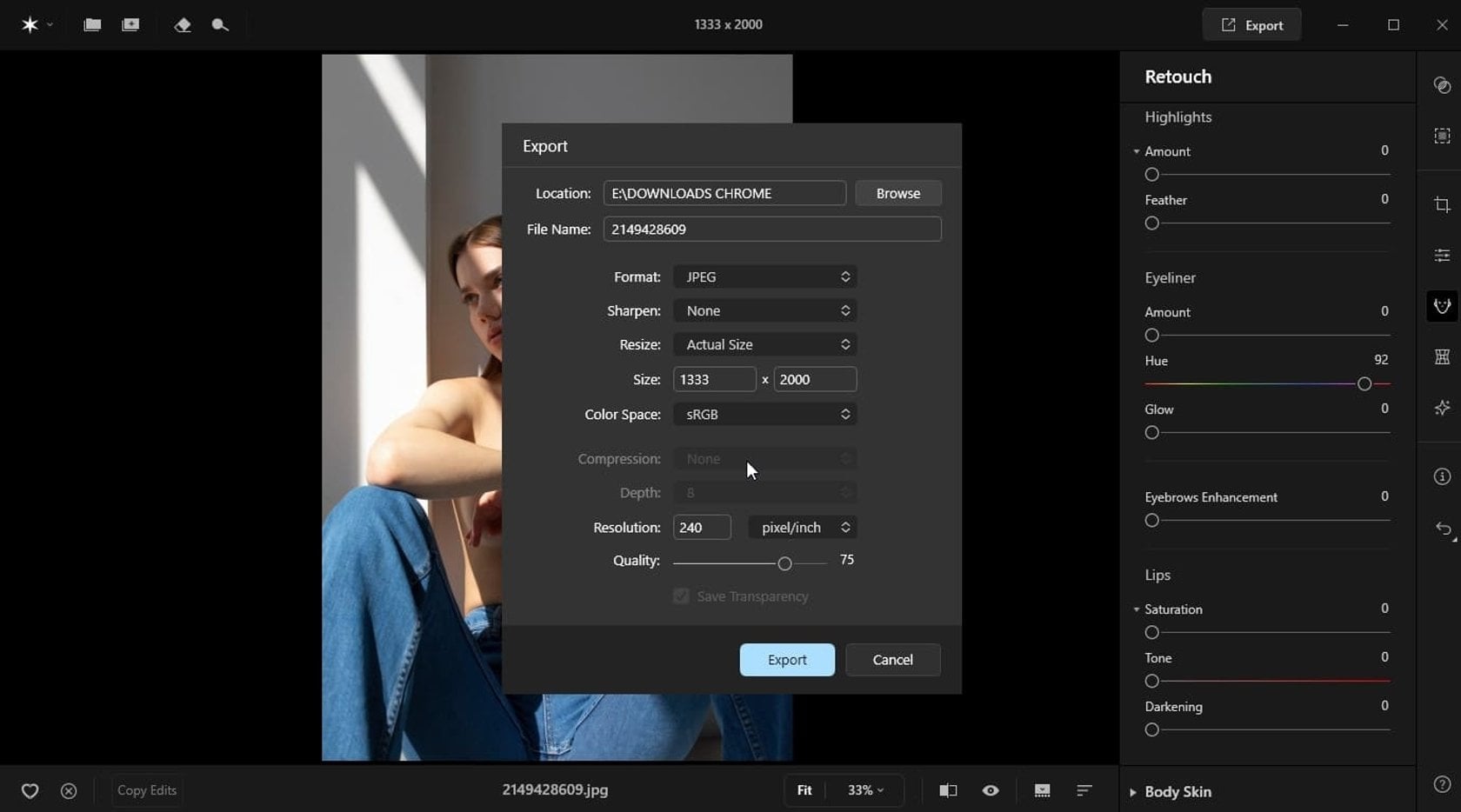
Task: Open the Adjustments sliders panel icon
Action: coord(1442,255)
